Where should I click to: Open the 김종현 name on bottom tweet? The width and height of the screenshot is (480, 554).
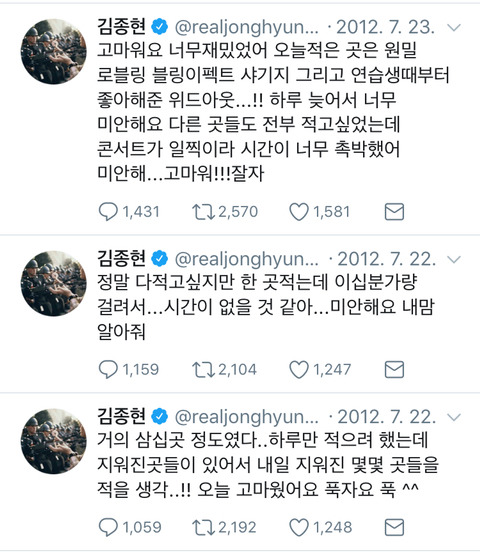[121, 416]
